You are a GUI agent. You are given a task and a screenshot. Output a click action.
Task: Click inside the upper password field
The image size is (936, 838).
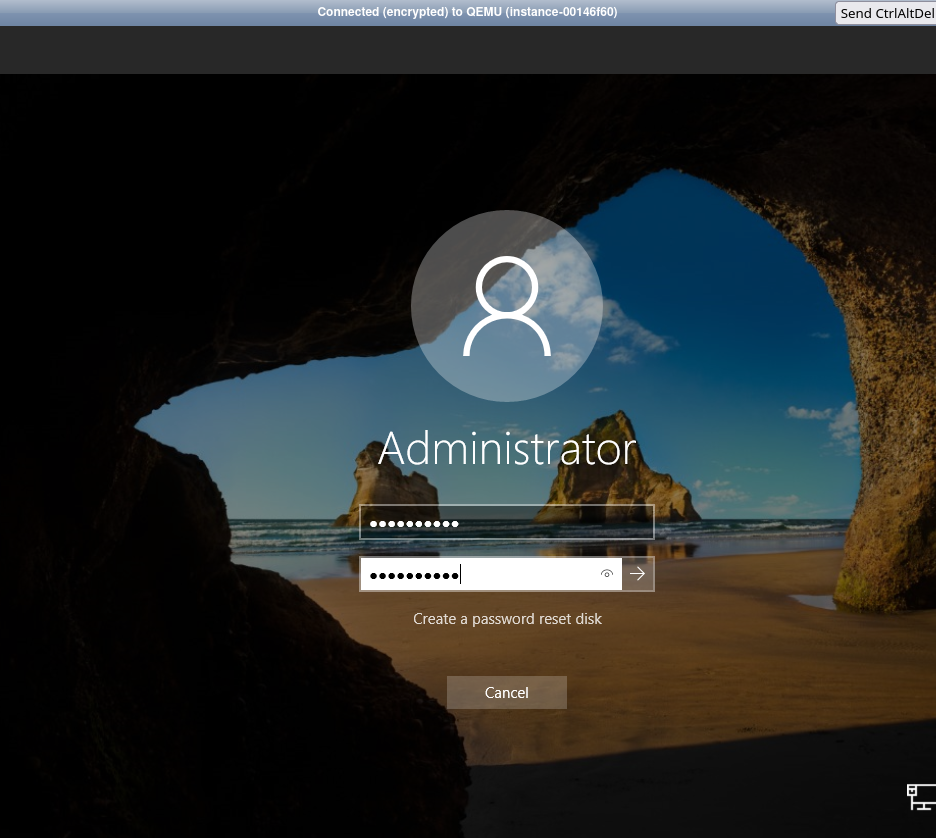coord(506,521)
